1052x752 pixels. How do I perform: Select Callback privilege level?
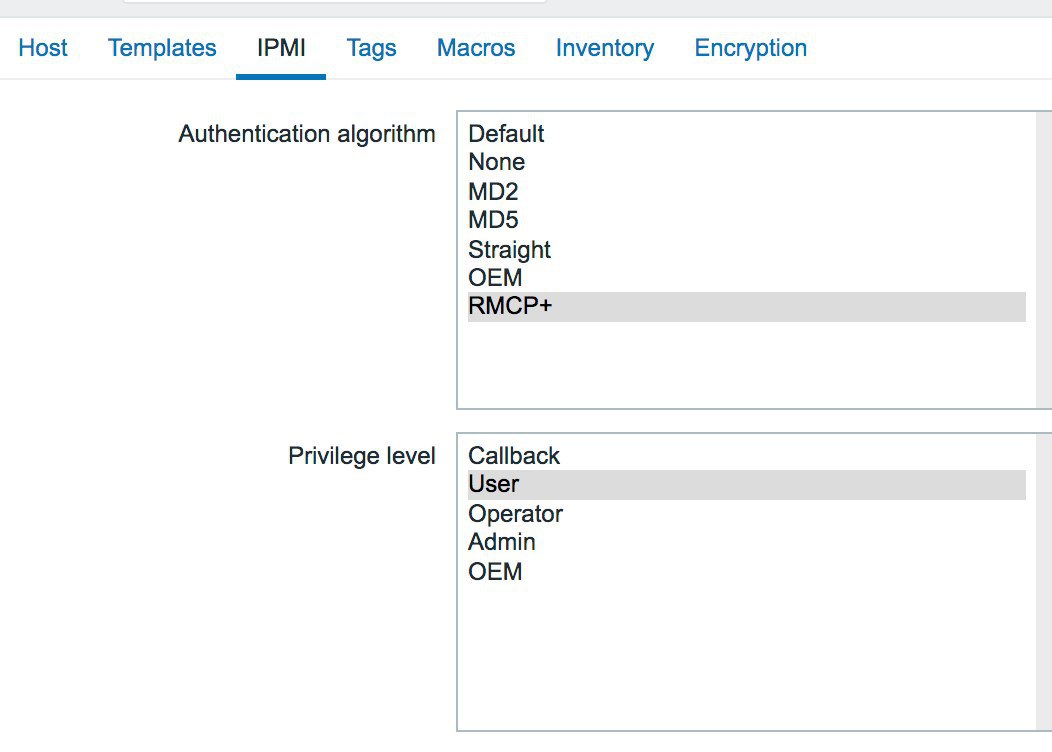click(x=747, y=455)
